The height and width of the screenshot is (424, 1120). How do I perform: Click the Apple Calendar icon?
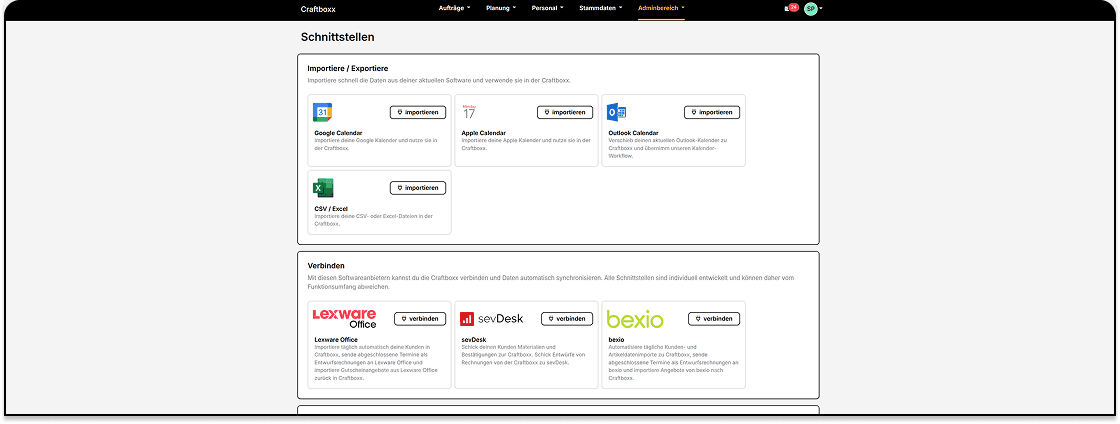[469, 112]
